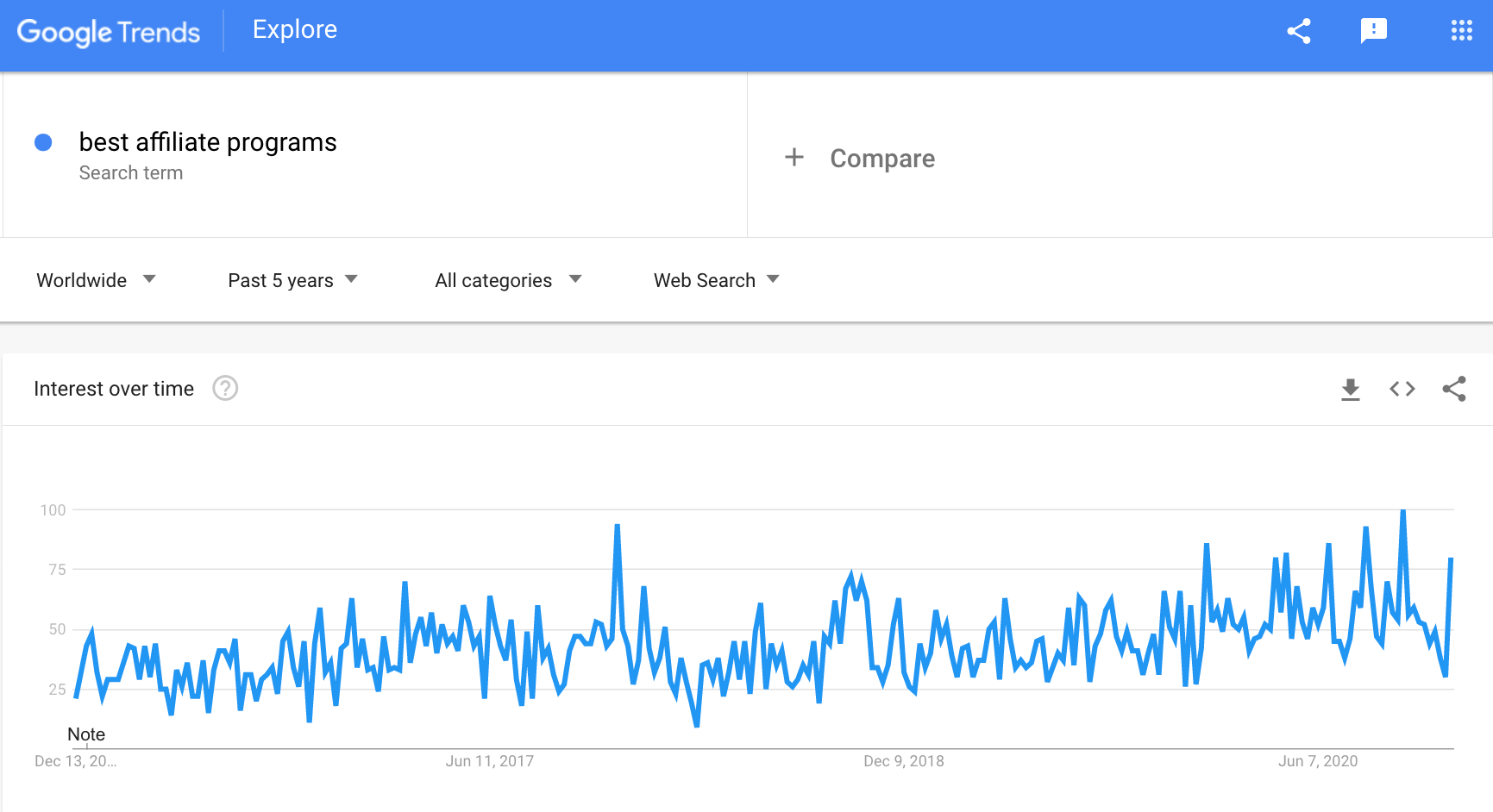The height and width of the screenshot is (812, 1493).
Task: Click the Google Trends logo
Action: click(x=109, y=32)
